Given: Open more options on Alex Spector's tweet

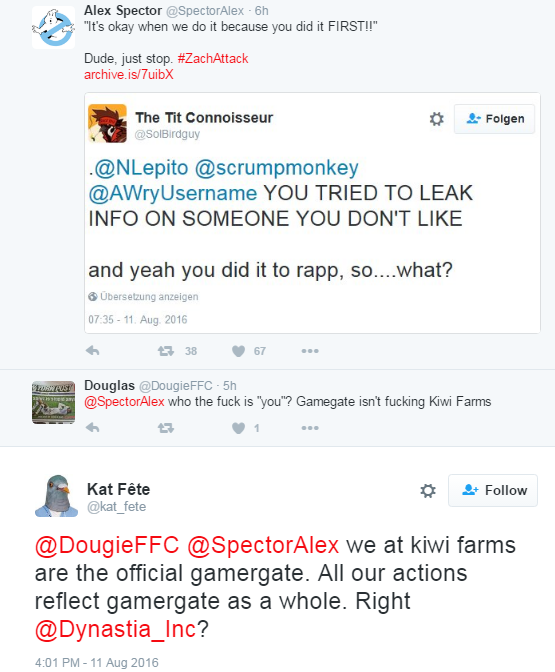Looking at the screenshot, I should click(x=310, y=351).
